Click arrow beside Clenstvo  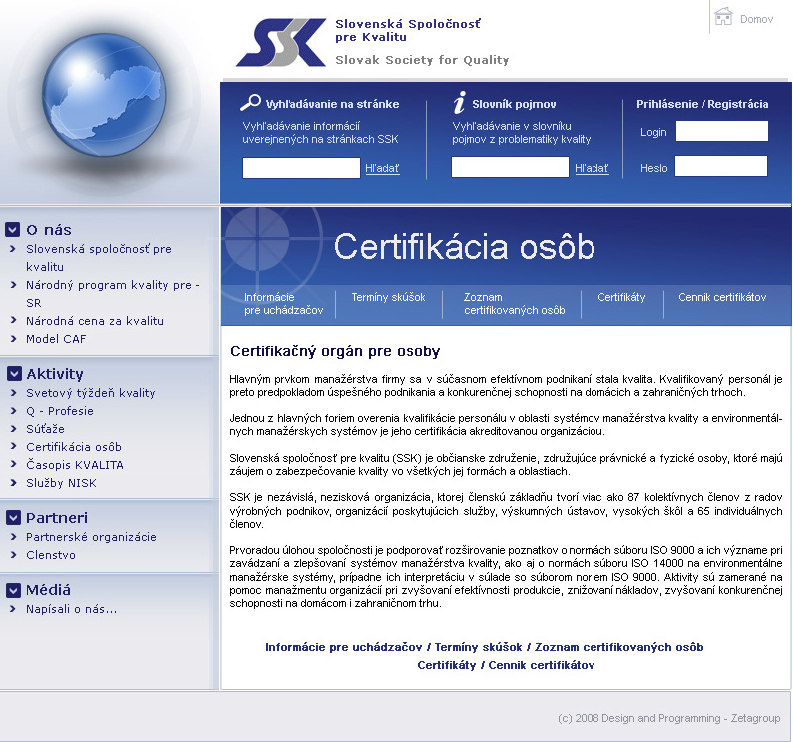(x=14, y=554)
